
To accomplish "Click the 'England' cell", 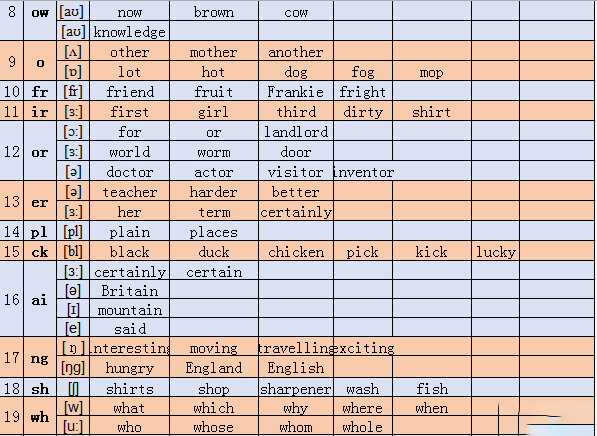I will 214,367.
